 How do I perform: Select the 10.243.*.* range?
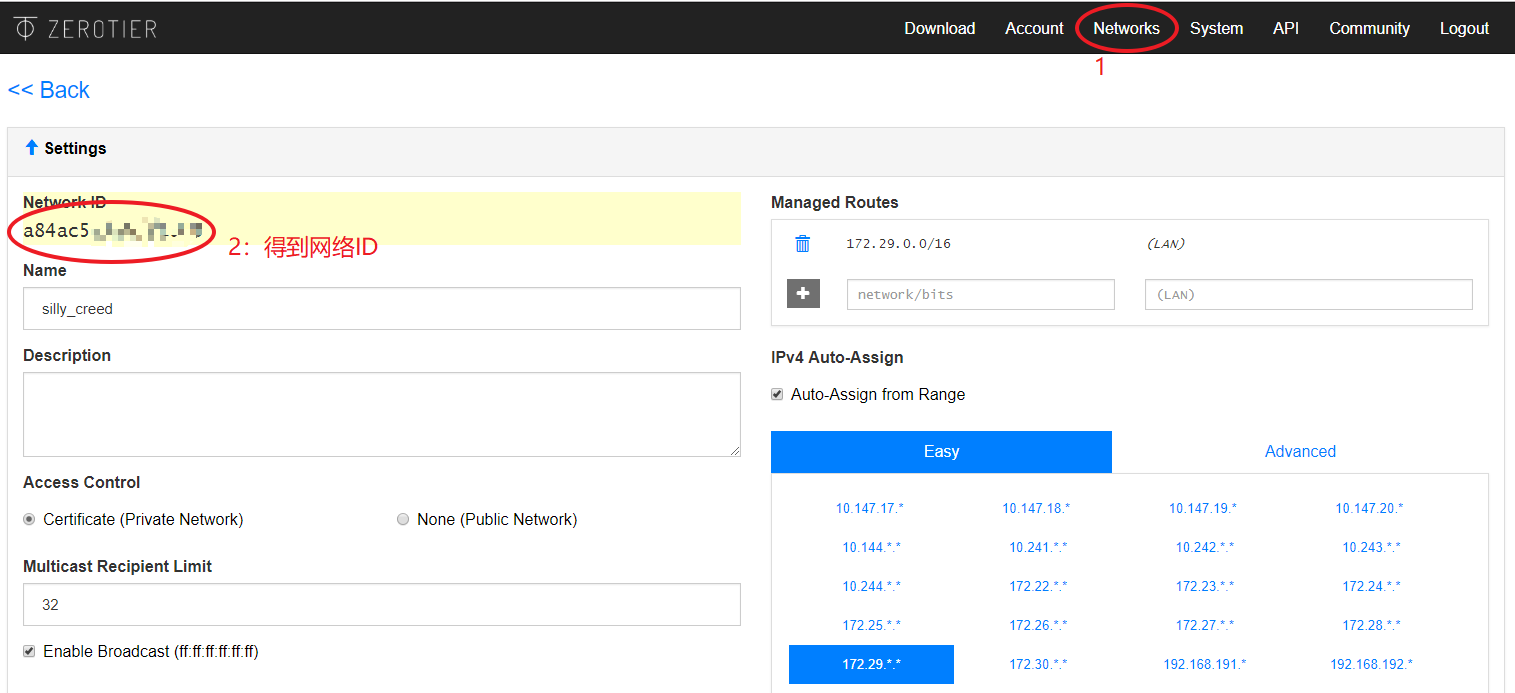[1371, 547]
